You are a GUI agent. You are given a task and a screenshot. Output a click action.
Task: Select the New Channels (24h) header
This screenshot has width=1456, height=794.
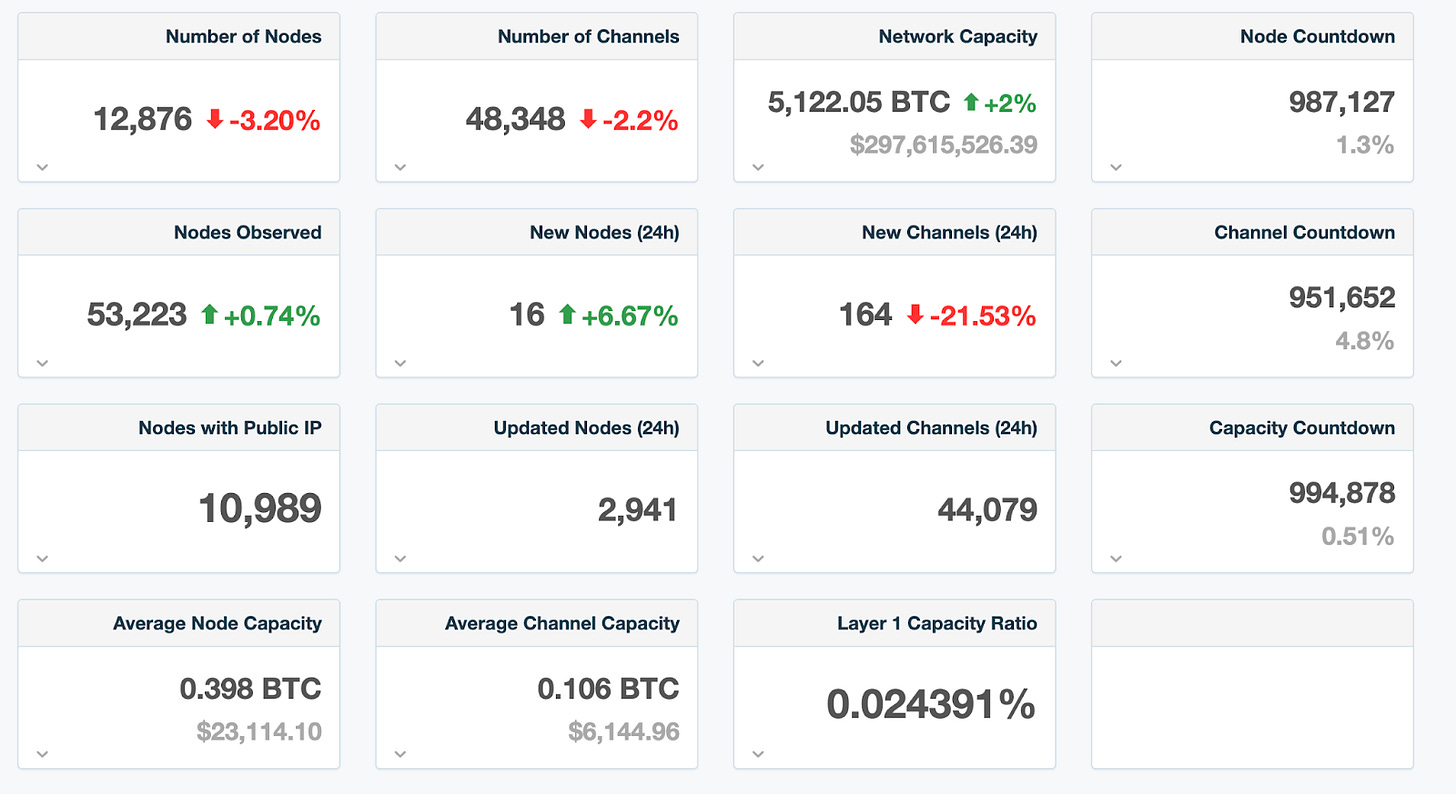click(x=949, y=232)
